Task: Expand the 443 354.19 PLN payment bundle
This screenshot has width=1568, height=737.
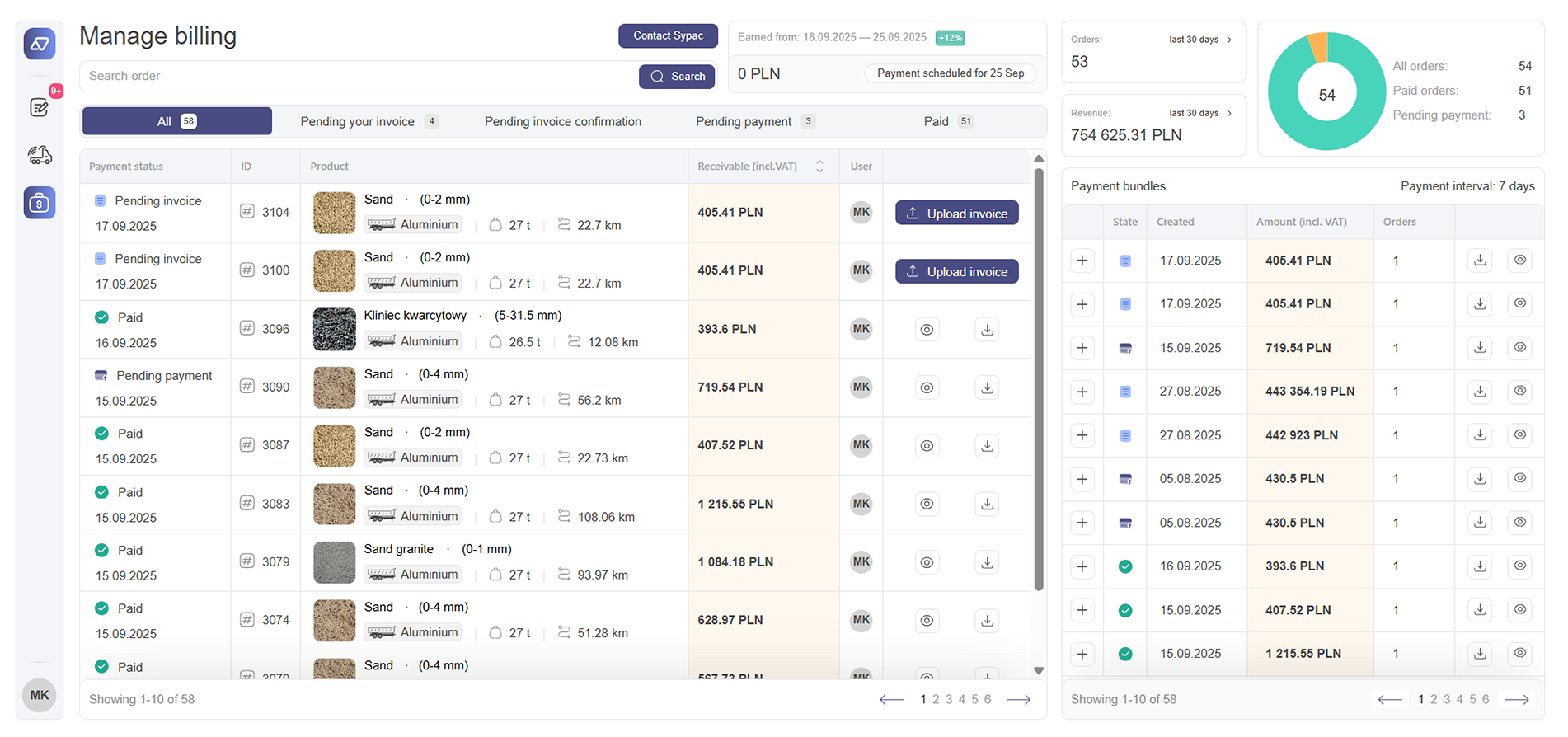Action: [1082, 392]
